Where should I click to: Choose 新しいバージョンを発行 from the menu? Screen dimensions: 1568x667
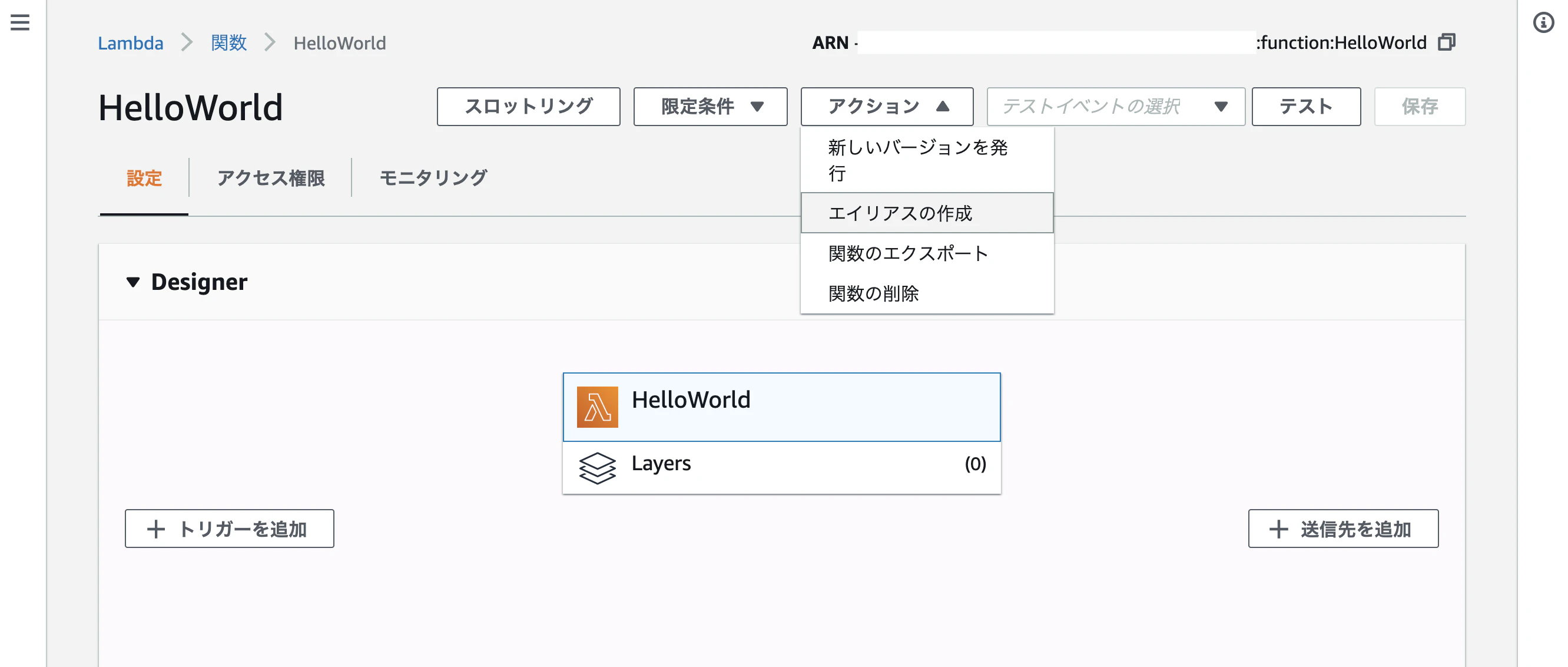click(926, 160)
